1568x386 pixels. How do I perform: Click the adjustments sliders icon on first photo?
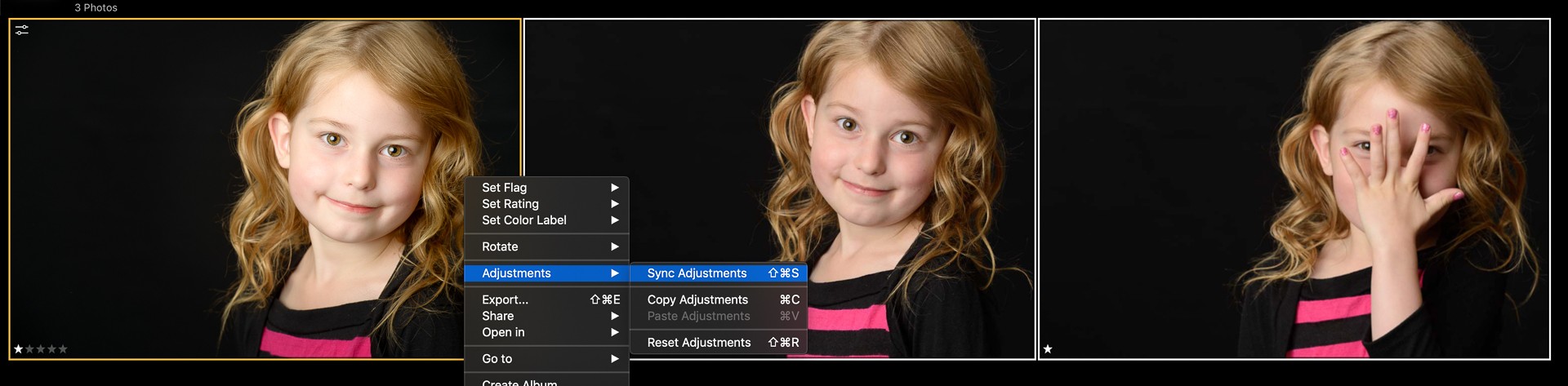tap(22, 30)
